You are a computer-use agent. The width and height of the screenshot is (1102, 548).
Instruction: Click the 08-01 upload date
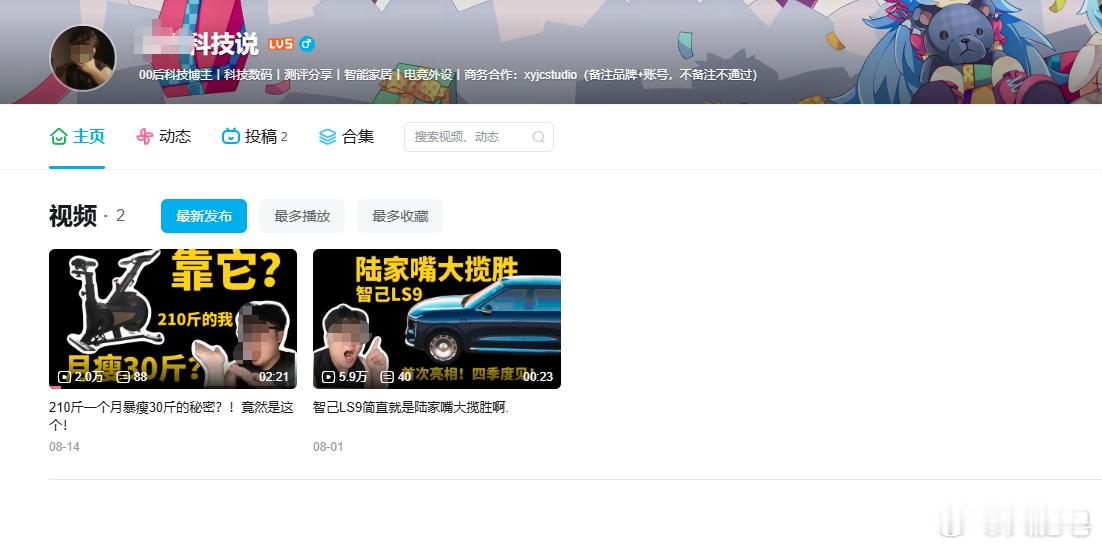coord(328,447)
